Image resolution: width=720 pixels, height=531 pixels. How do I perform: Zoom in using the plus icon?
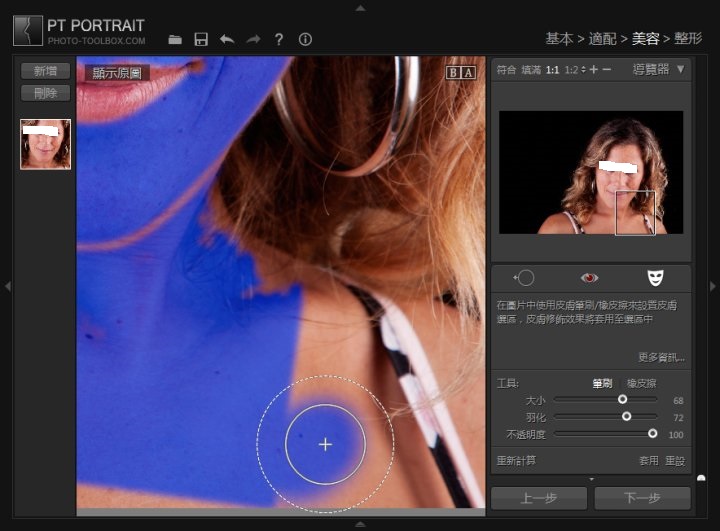click(x=594, y=69)
